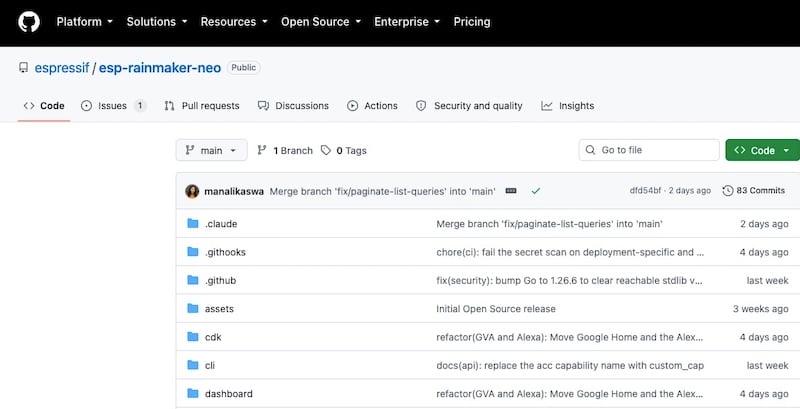Click the Issues count badge

pos(140,106)
